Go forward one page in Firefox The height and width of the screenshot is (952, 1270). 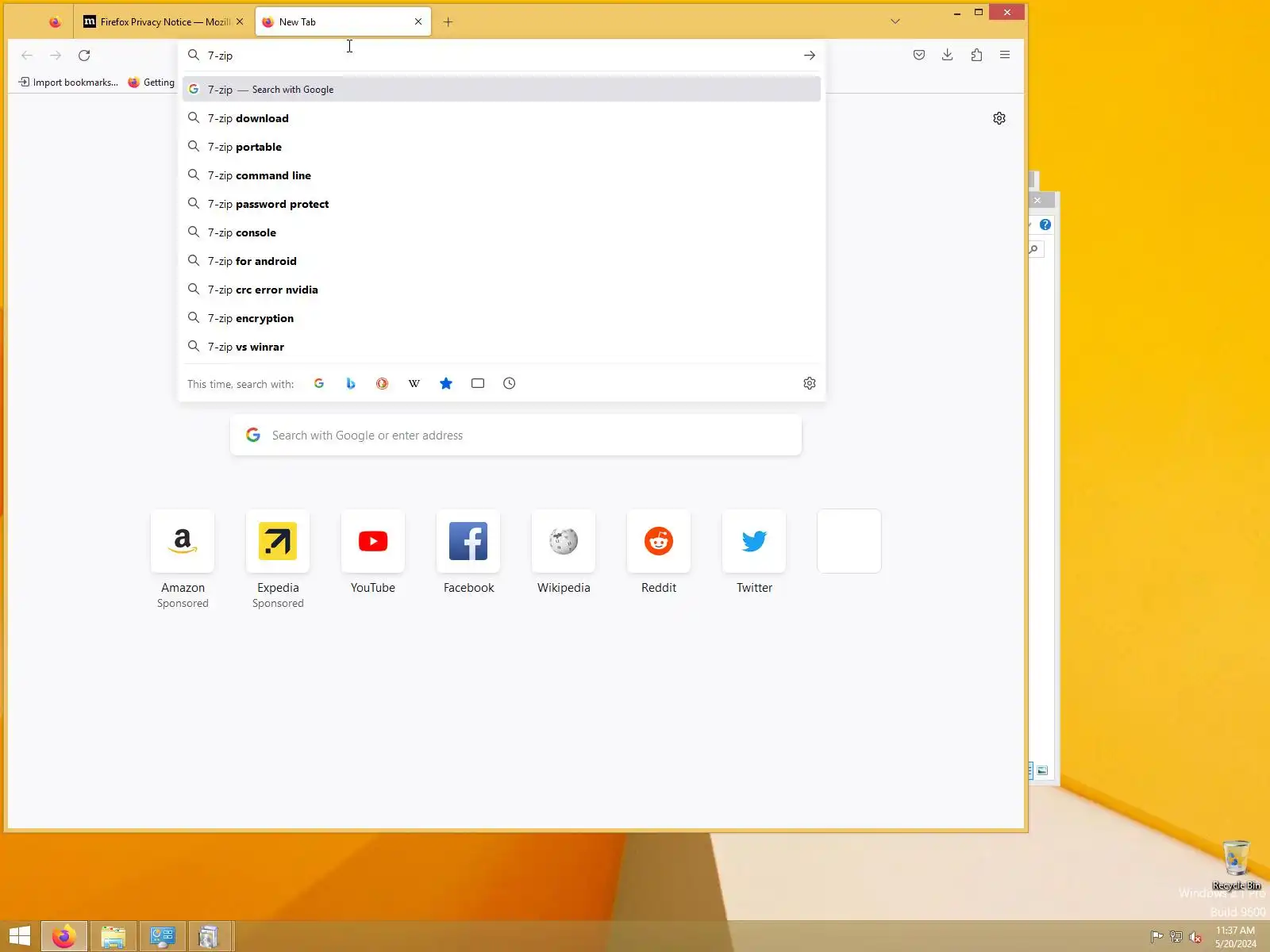coord(56,56)
